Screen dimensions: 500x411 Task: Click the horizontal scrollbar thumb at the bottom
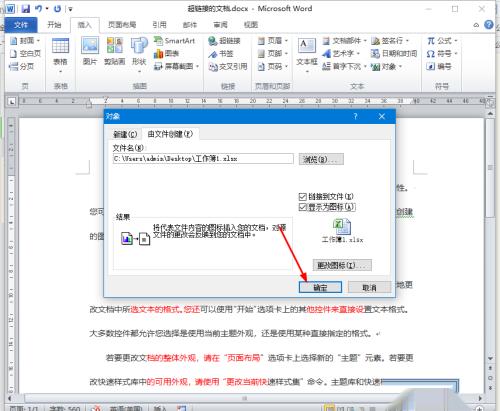coord(245,398)
